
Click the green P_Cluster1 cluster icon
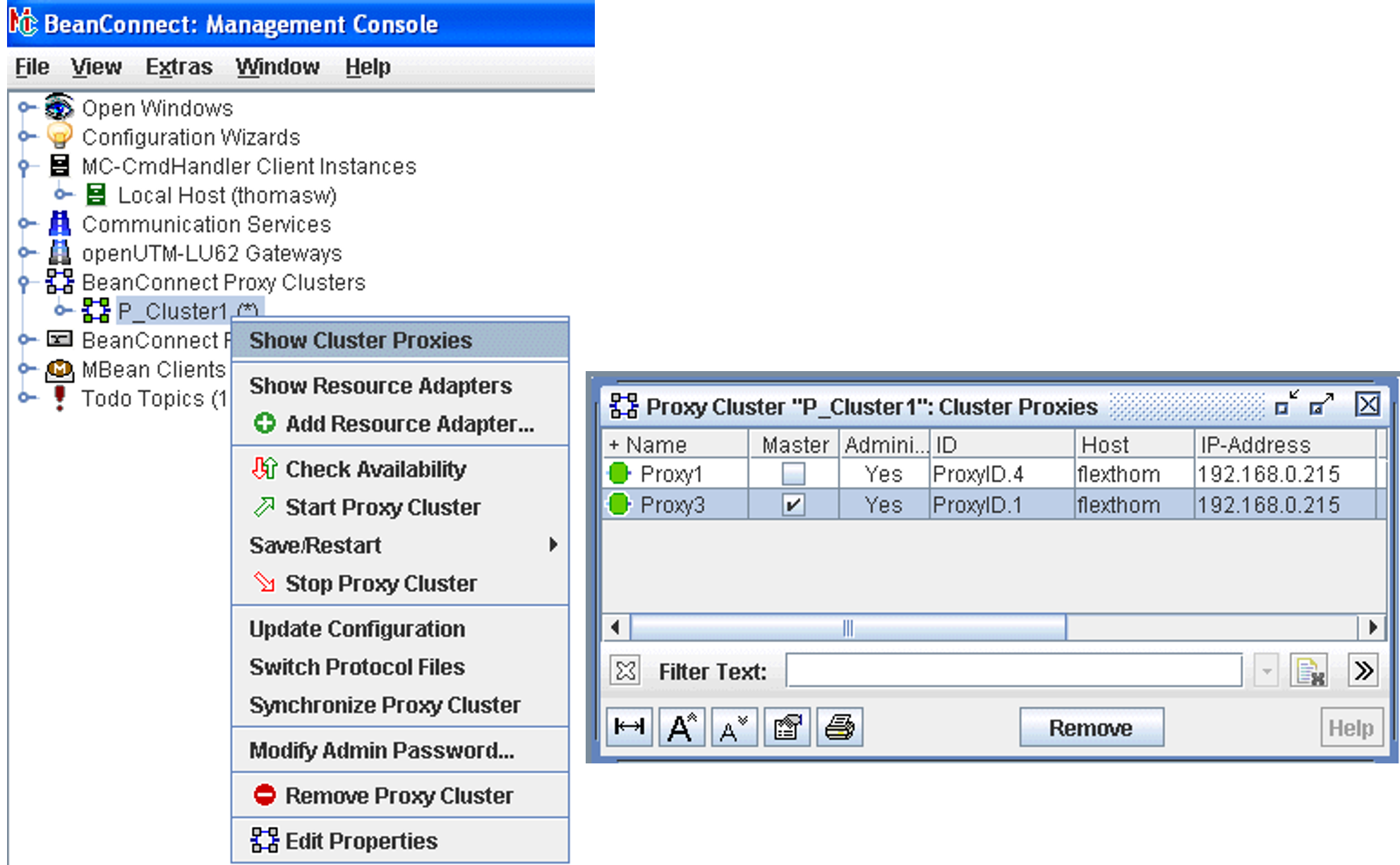pyautogui.click(x=96, y=310)
